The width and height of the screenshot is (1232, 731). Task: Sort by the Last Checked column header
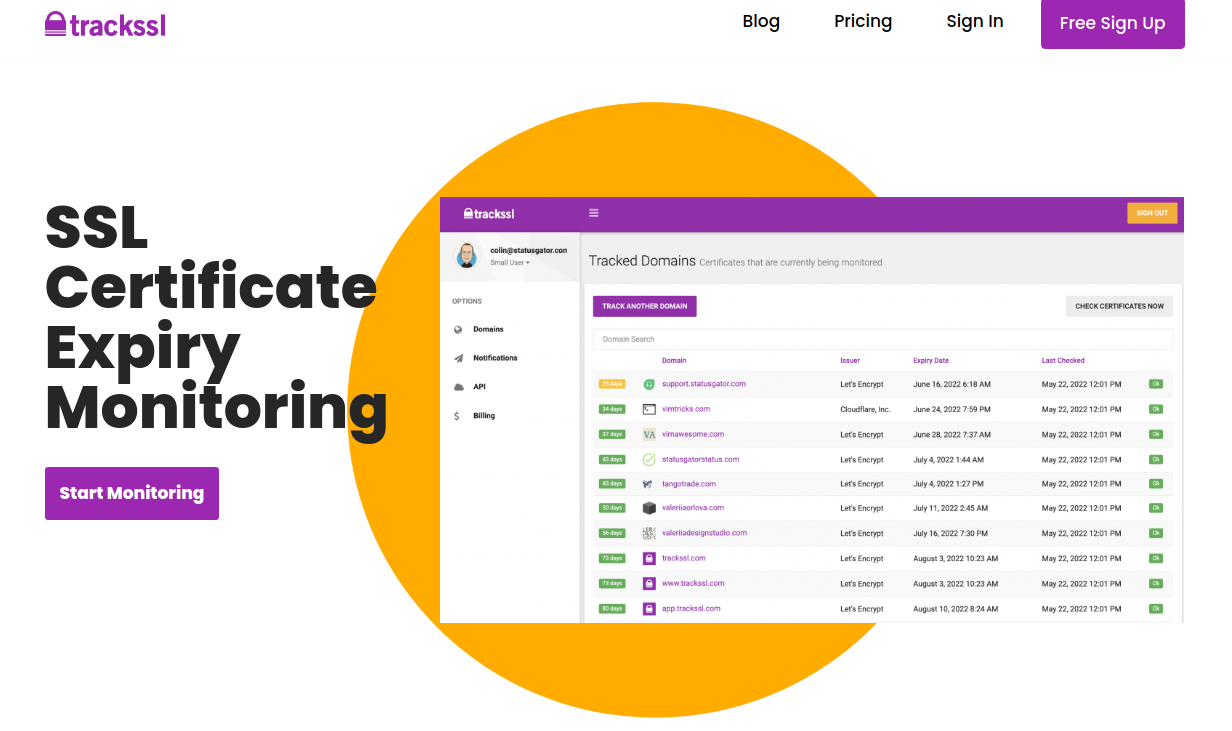pyautogui.click(x=1063, y=361)
